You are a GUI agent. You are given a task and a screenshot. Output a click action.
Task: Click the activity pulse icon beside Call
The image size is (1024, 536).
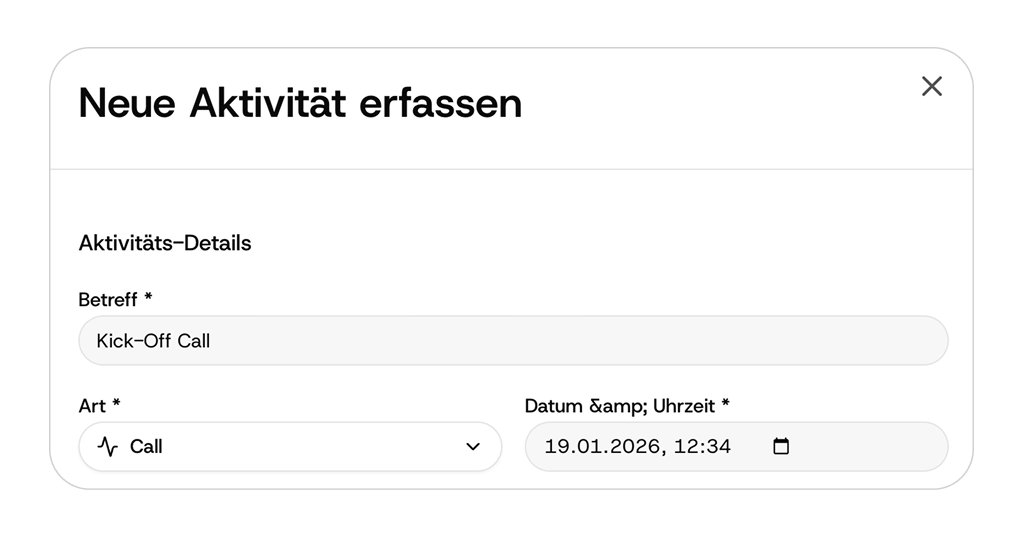click(107, 447)
